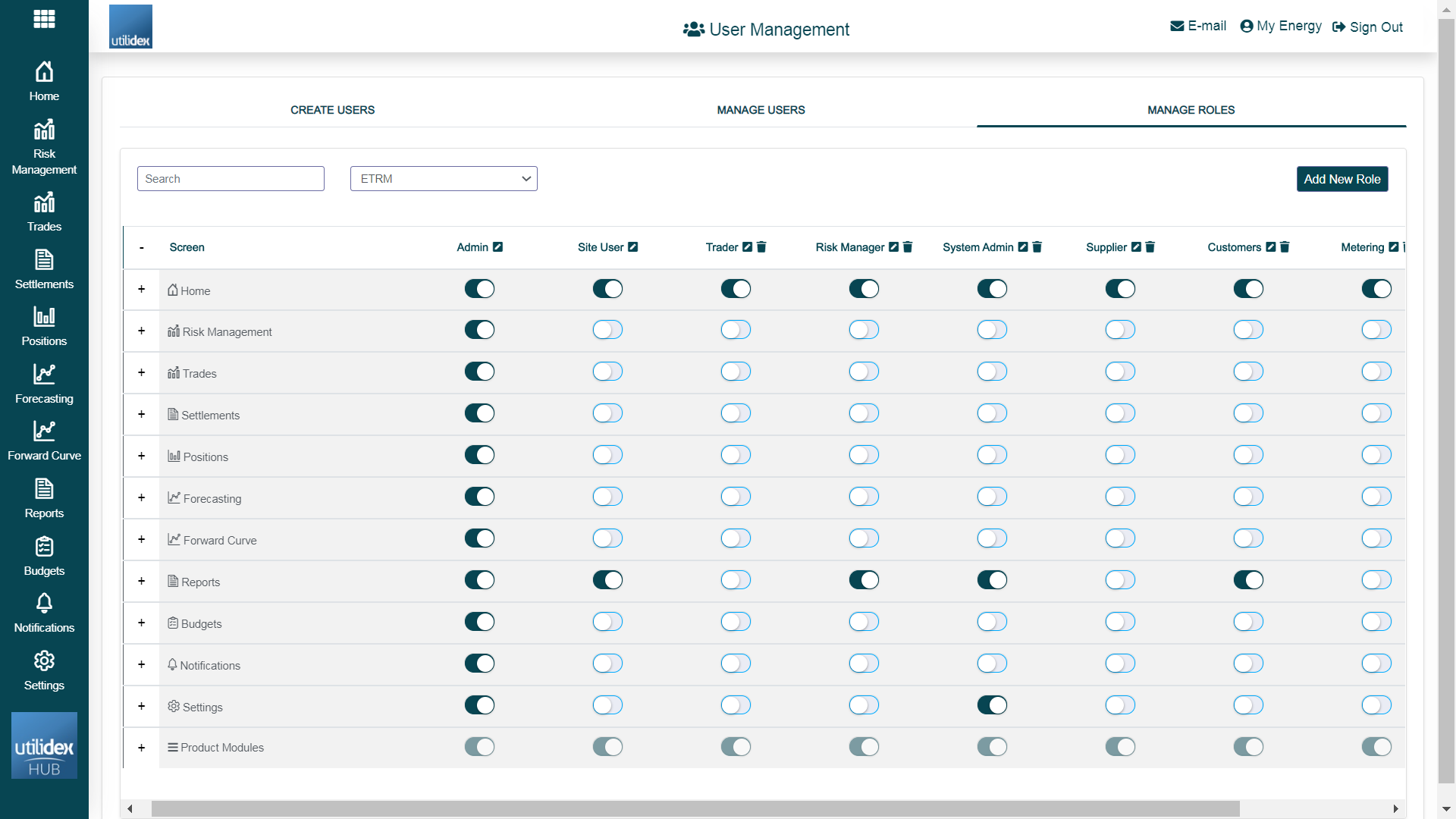Toggle Product Modules for Admin
1456x819 pixels.
point(479,747)
